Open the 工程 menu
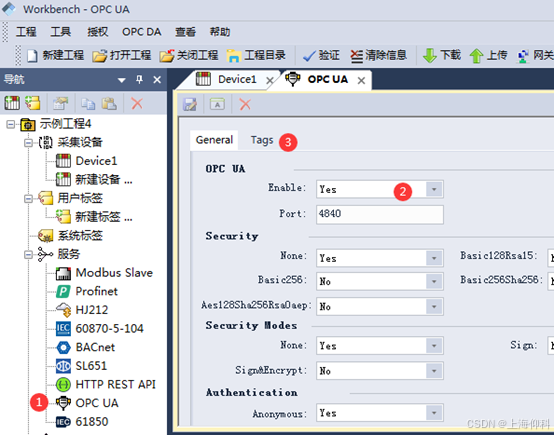The width and height of the screenshot is (554, 435). 26,32
